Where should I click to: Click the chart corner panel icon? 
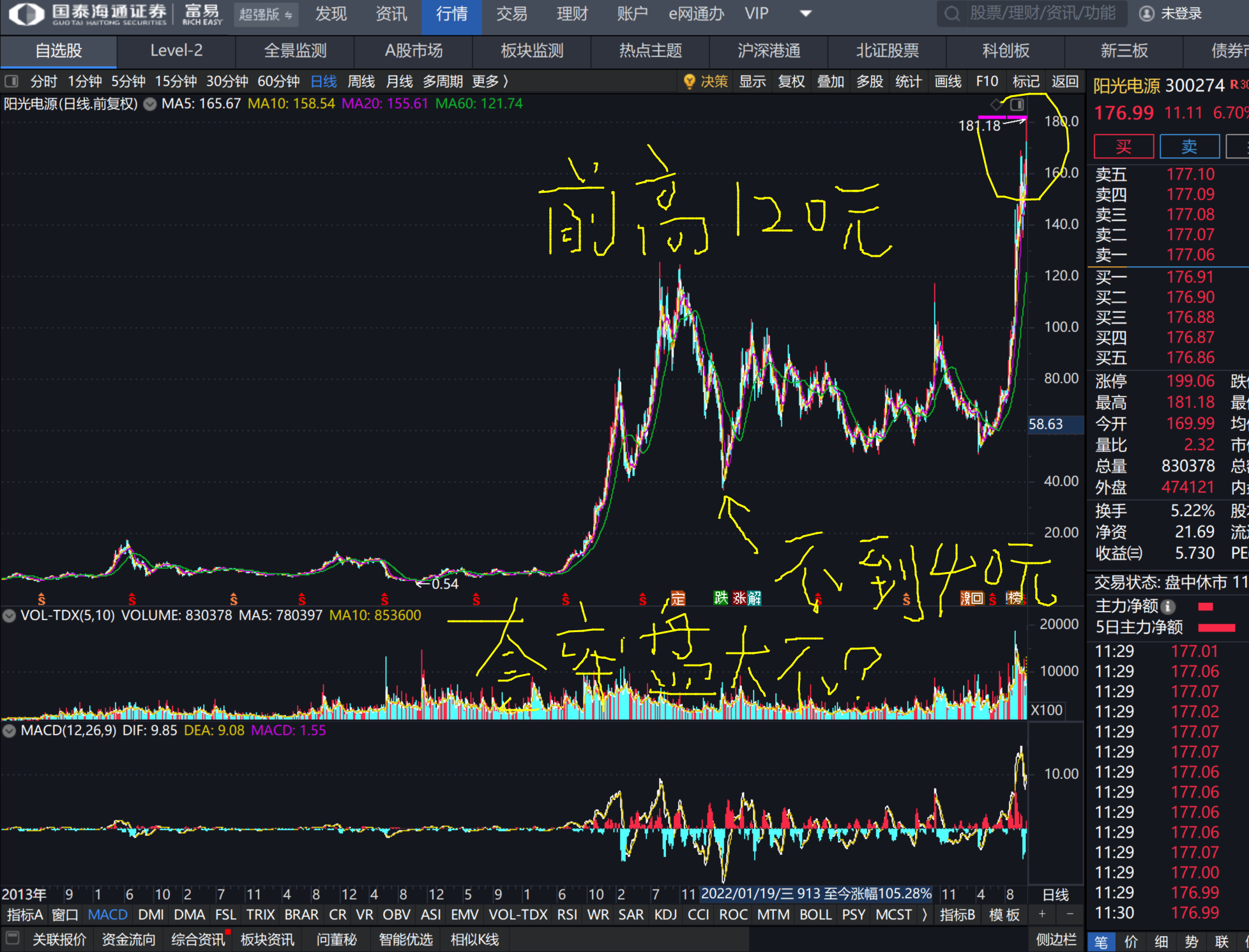1017,104
